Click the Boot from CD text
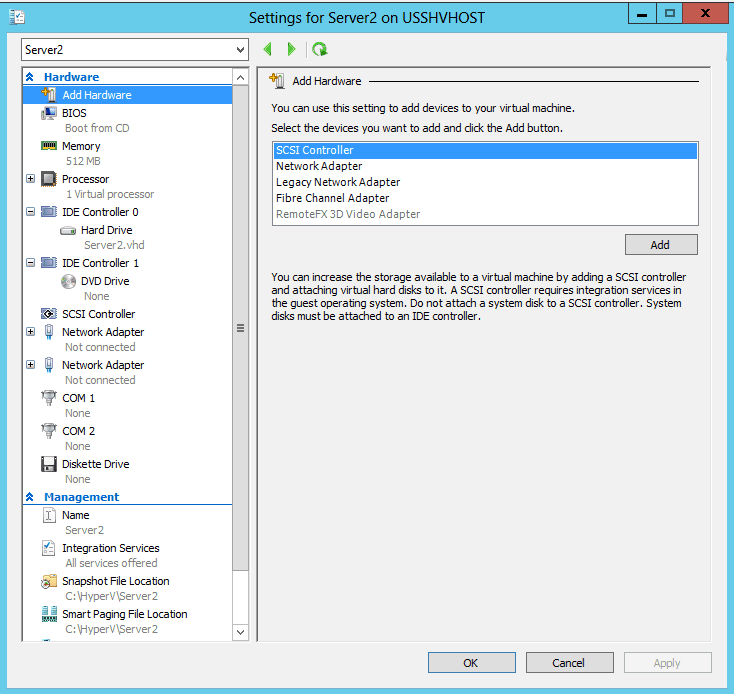734x694 pixels. coord(97,128)
